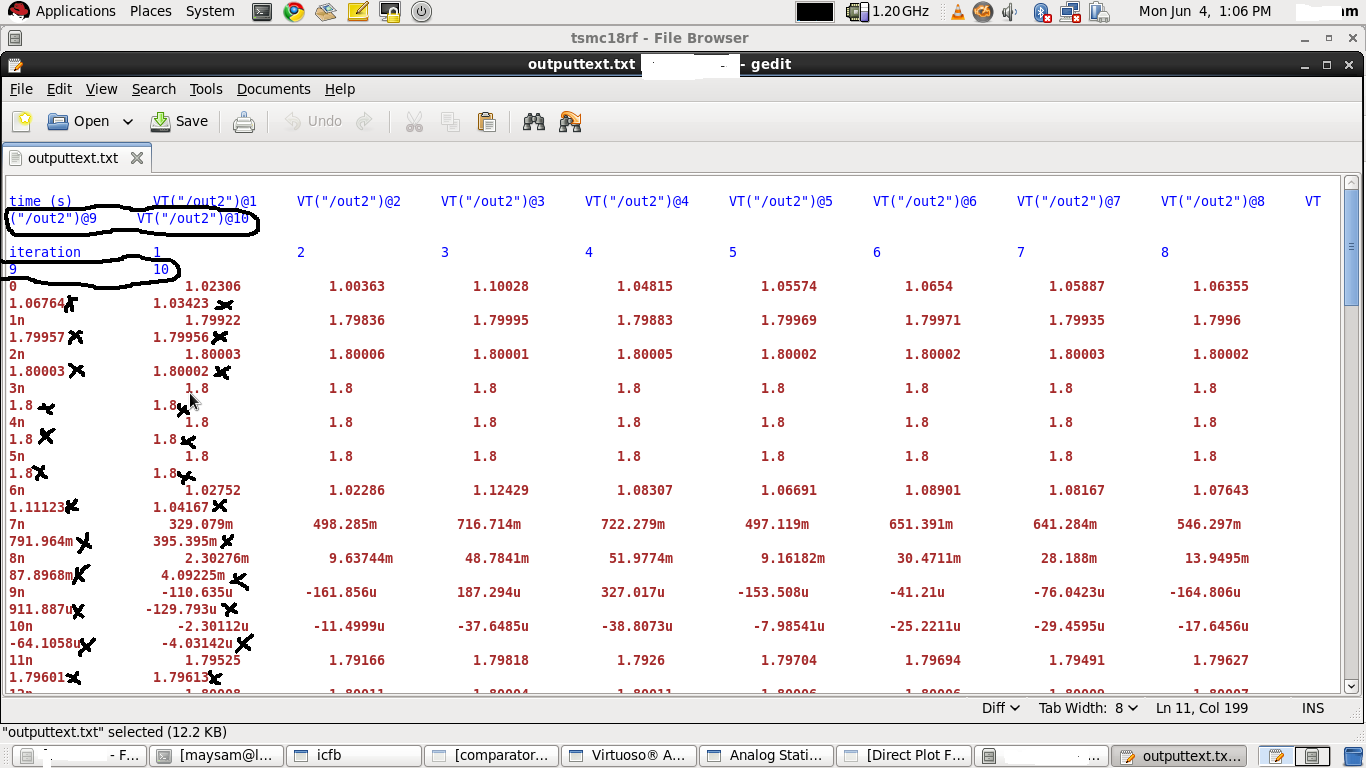Open the Diff syntax highlighting dropdown
This screenshot has height=768, width=1366.
coord(1000,708)
